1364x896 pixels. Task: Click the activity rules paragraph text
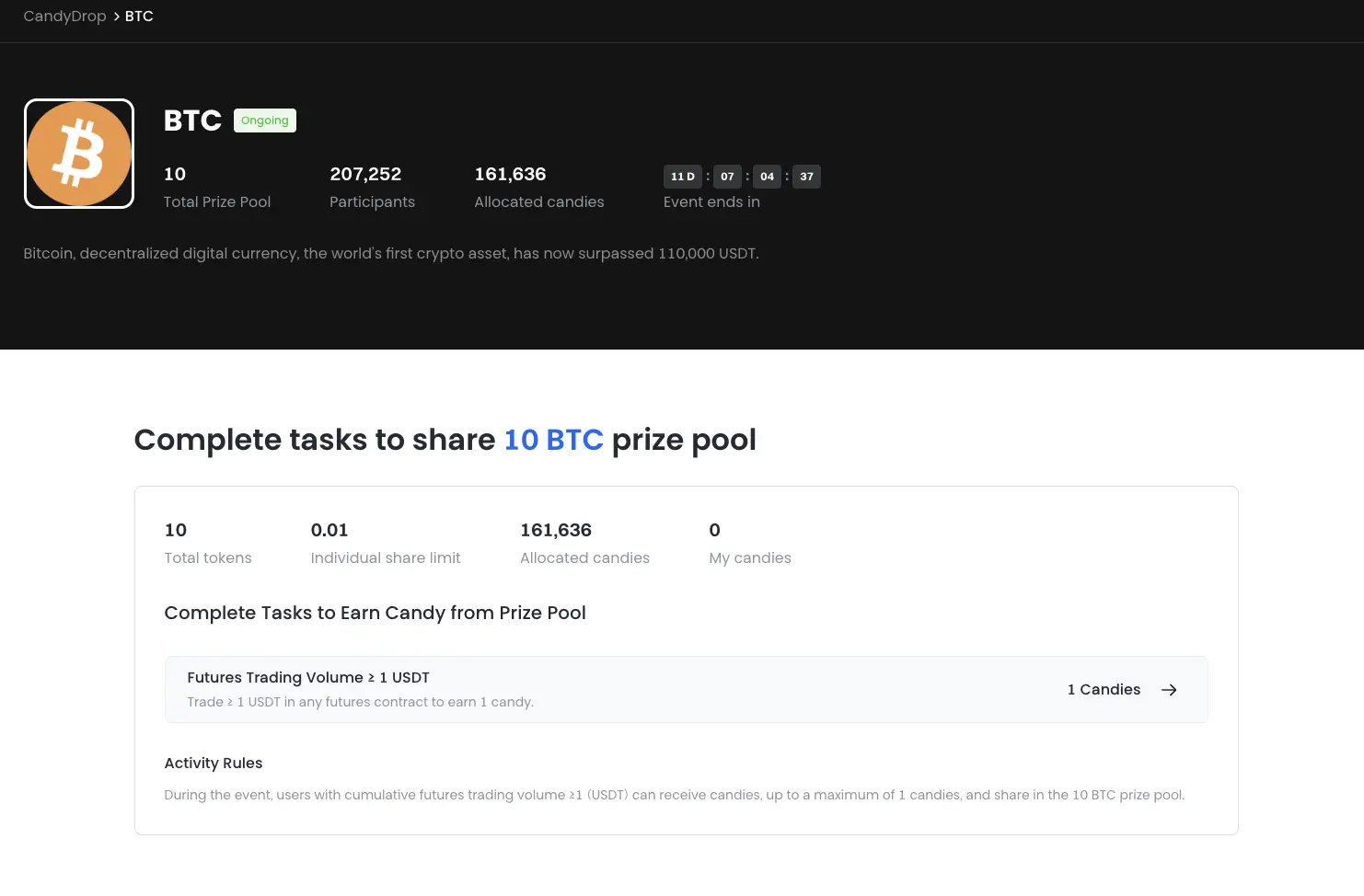(x=675, y=795)
